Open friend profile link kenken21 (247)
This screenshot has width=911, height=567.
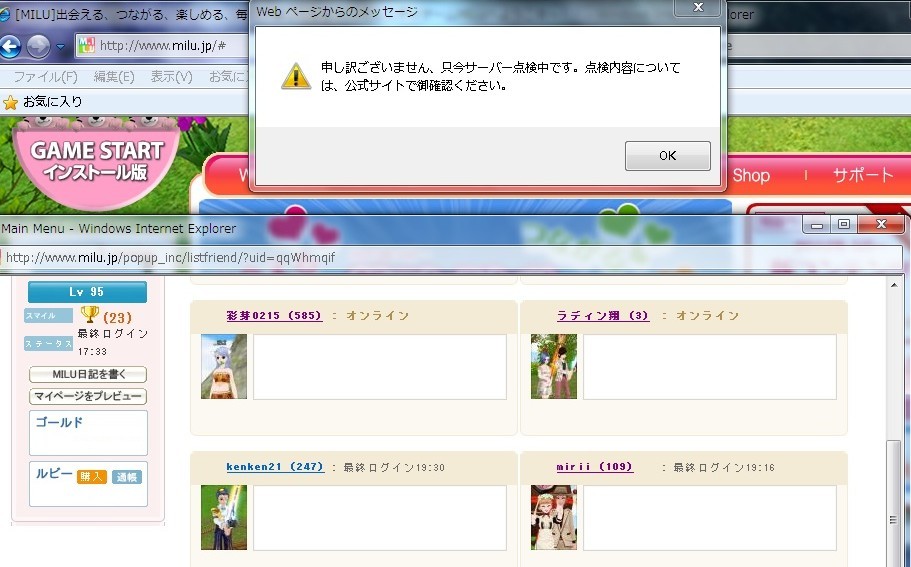pyautogui.click(x=274, y=467)
